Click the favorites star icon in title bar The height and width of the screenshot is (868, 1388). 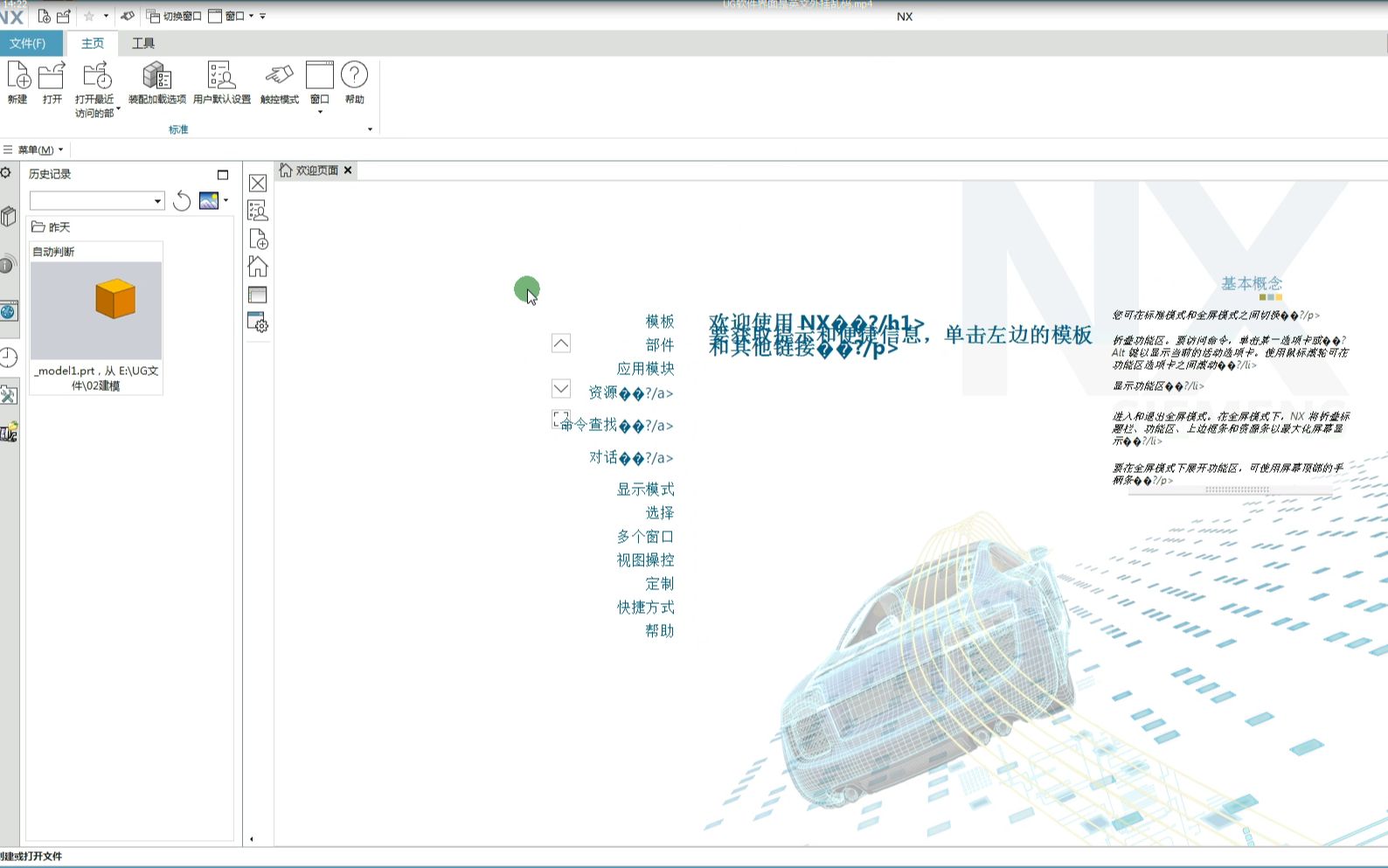click(x=89, y=16)
